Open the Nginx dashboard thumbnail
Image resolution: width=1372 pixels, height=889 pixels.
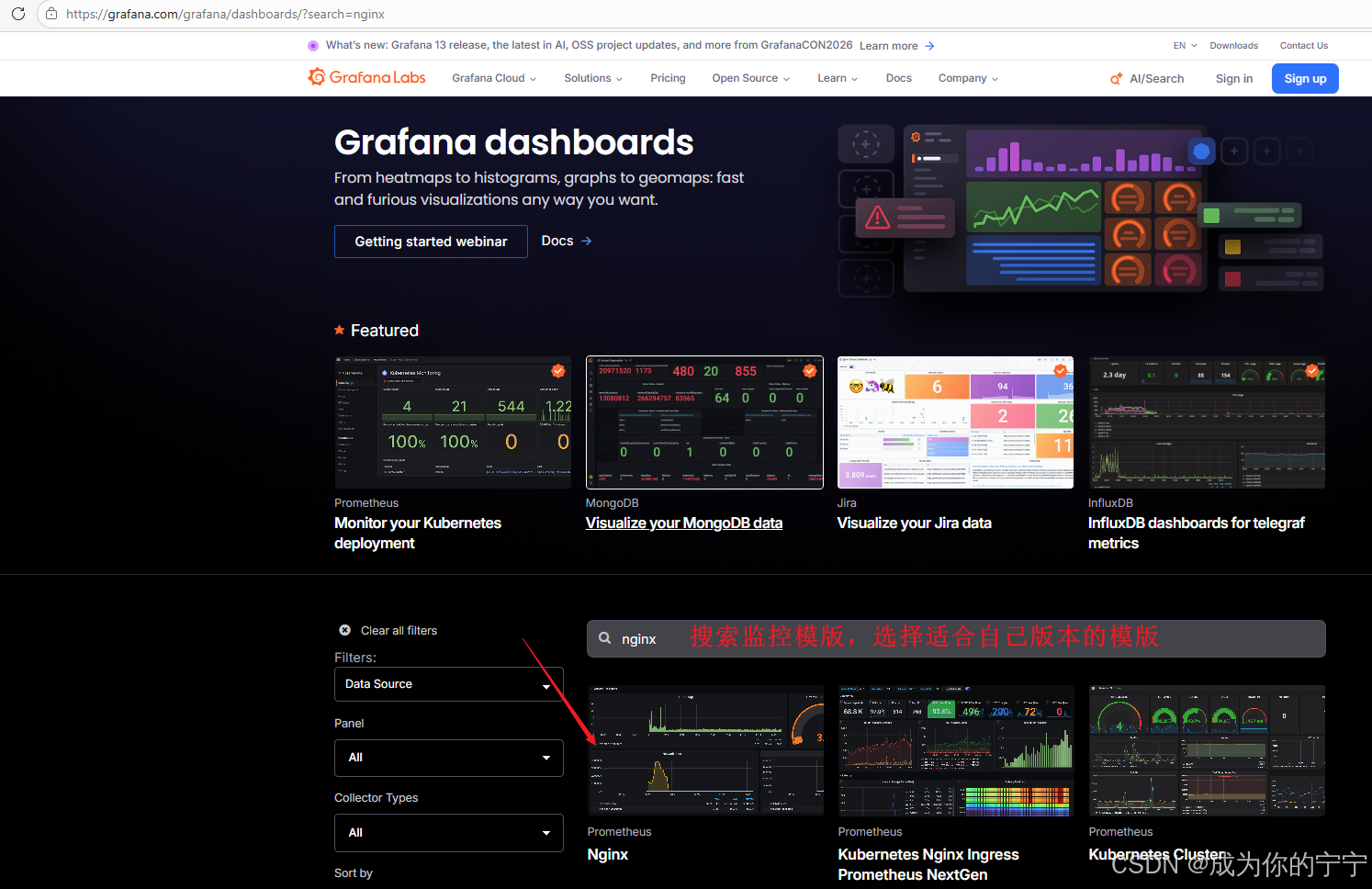[705, 750]
